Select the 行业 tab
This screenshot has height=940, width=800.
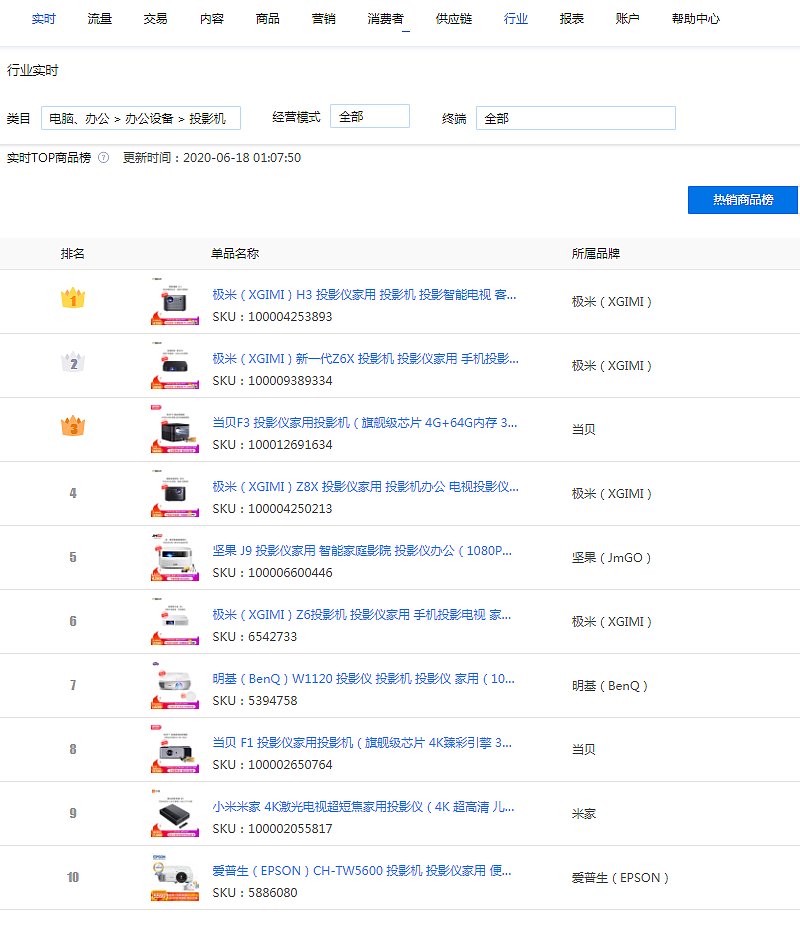pos(516,19)
